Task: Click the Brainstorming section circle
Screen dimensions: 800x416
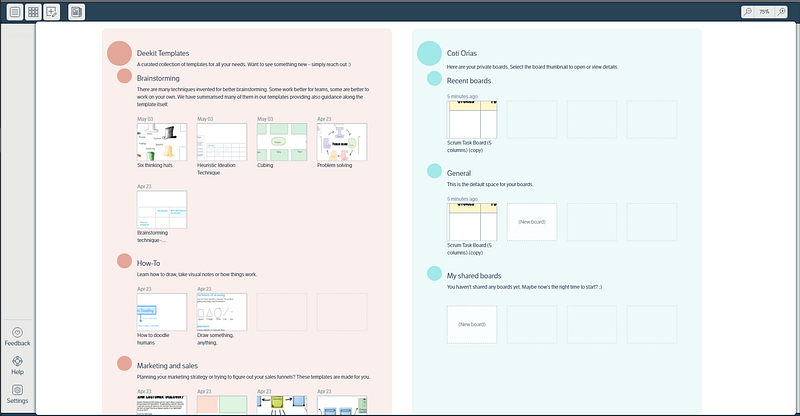Action: [x=124, y=76]
